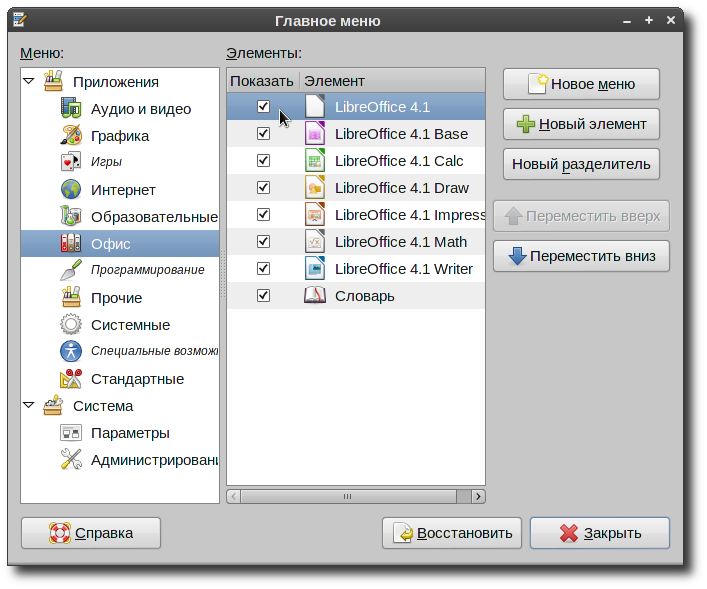This screenshot has width=707, height=589.
Task: Click the horizontal scrollbar thumb
Action: click(349, 497)
